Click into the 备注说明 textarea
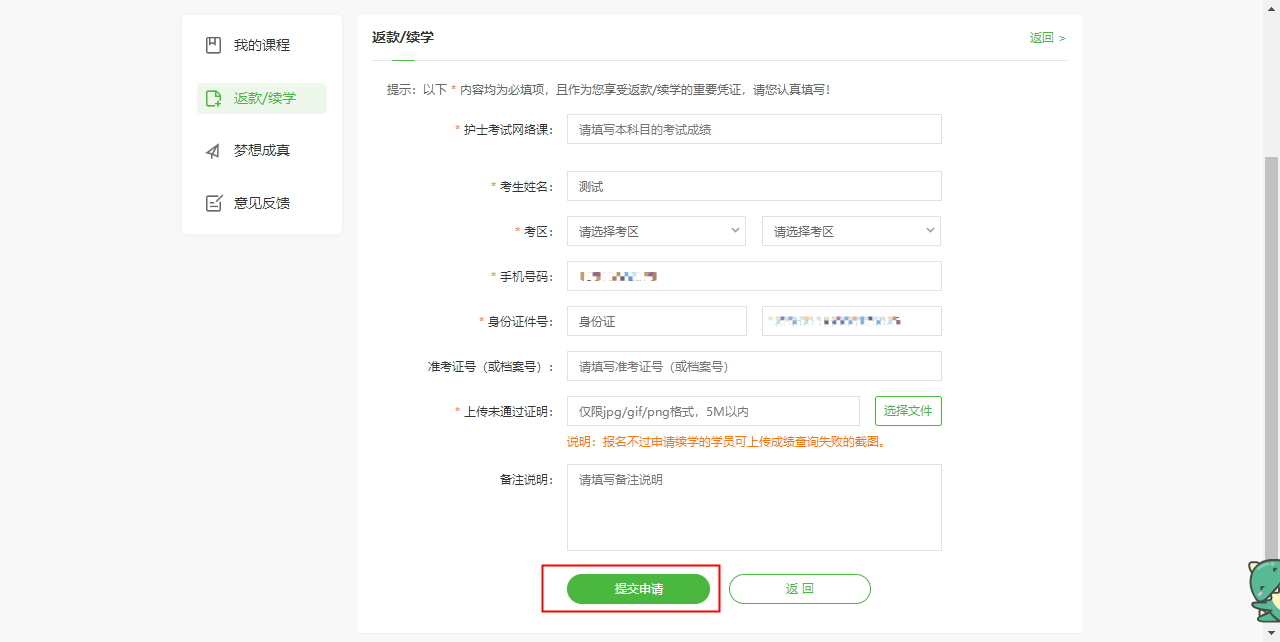Screen dimensions: 1280x642 pyautogui.click(x=753, y=507)
